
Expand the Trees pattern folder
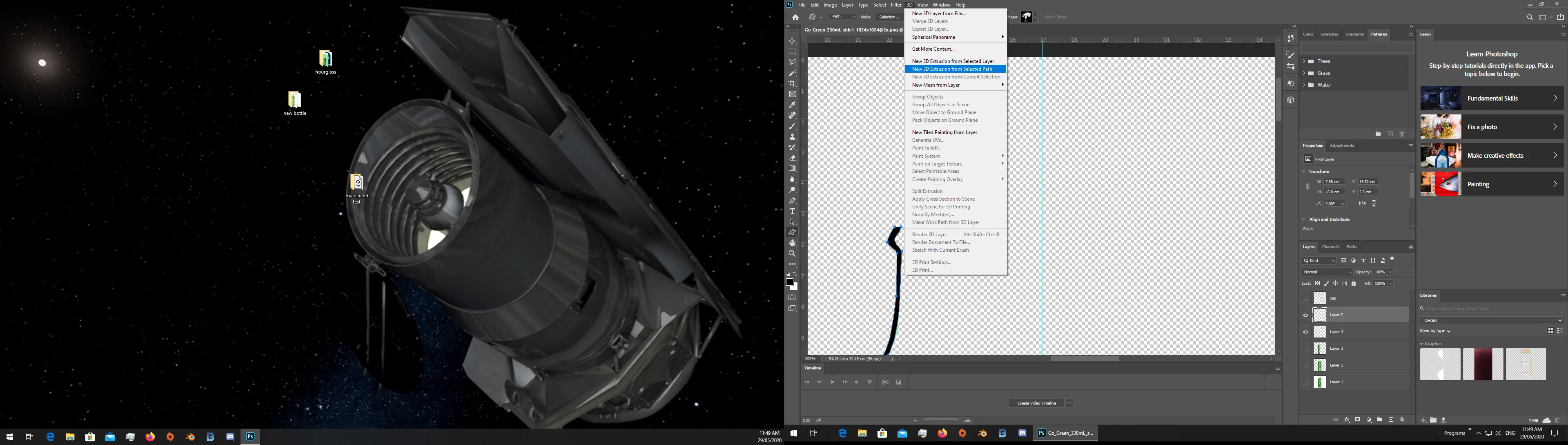[x=1304, y=61]
